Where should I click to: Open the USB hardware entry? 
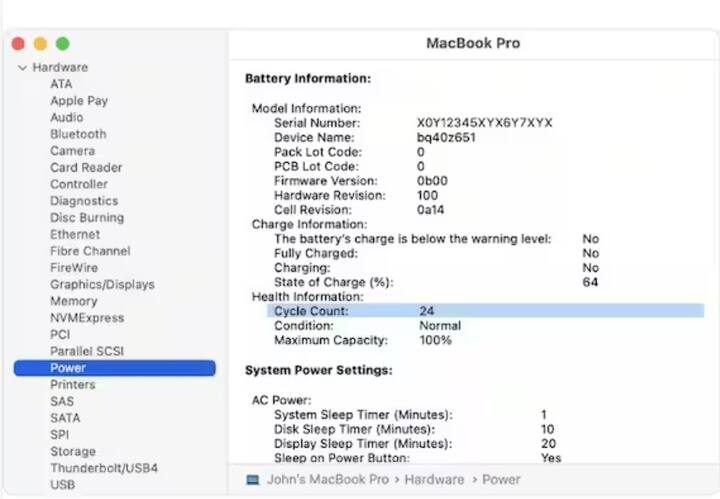(62, 485)
